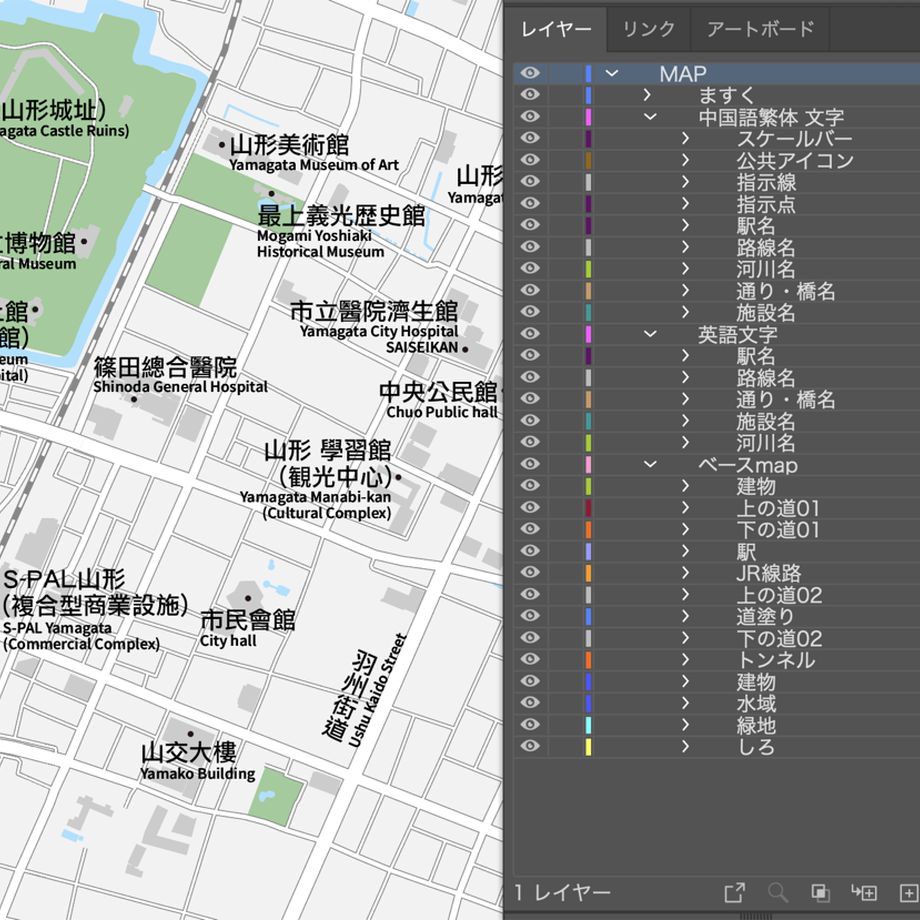Screen dimensions: 920x920
Task: Click the 市民會館 map label
Action: tap(248, 620)
